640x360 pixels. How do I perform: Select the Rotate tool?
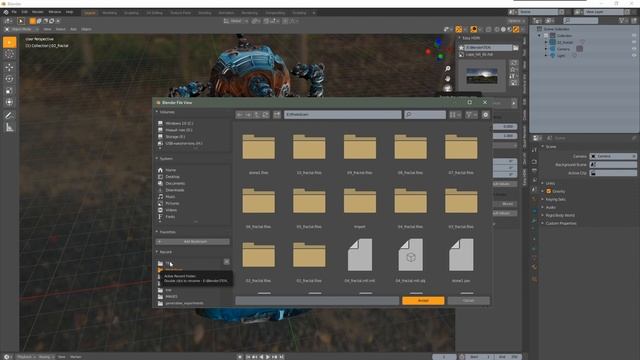10,79
